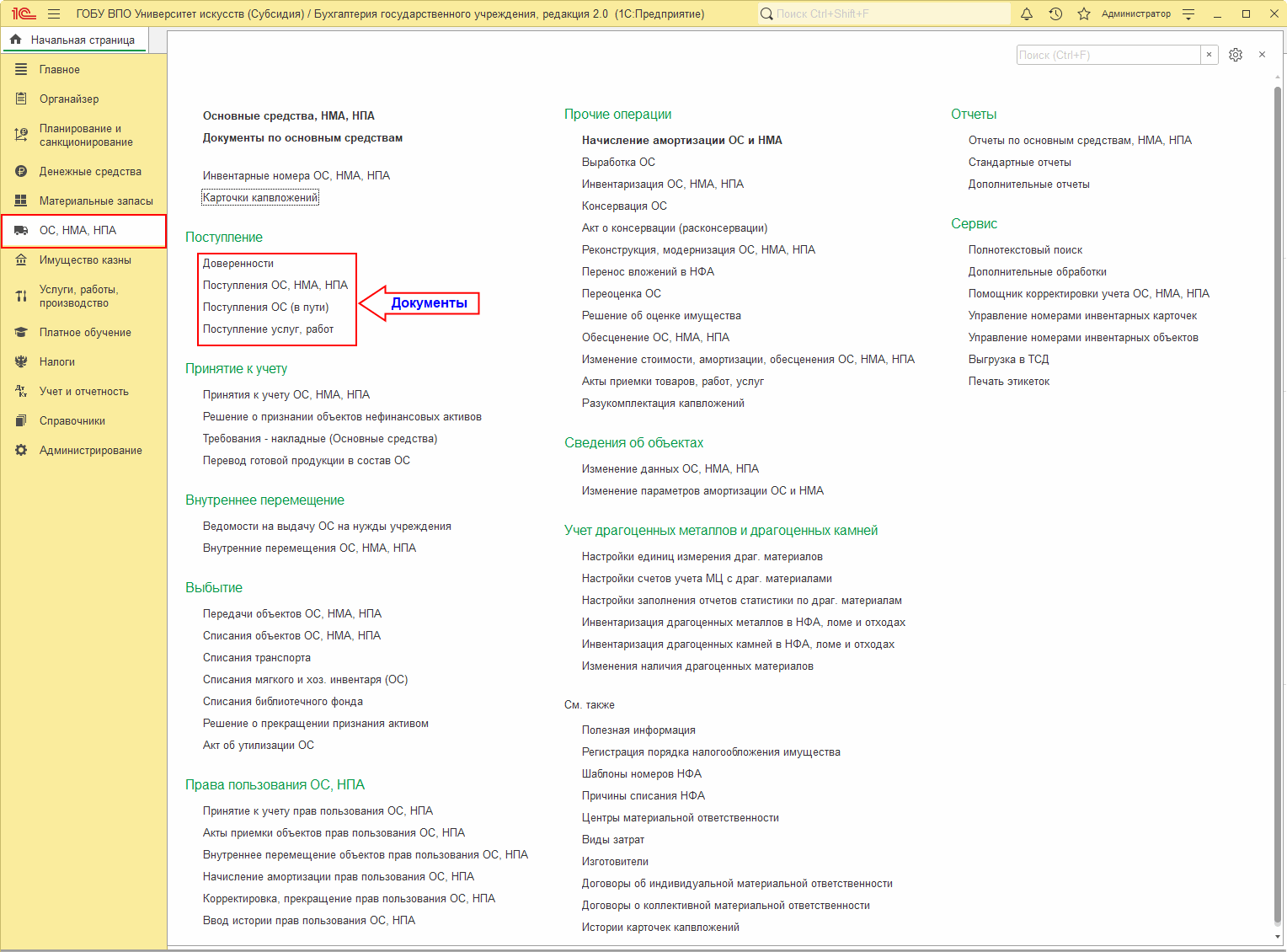The image size is (1287, 952).
Task: Click the Услуги, работы, производство icon
Action: point(21,296)
